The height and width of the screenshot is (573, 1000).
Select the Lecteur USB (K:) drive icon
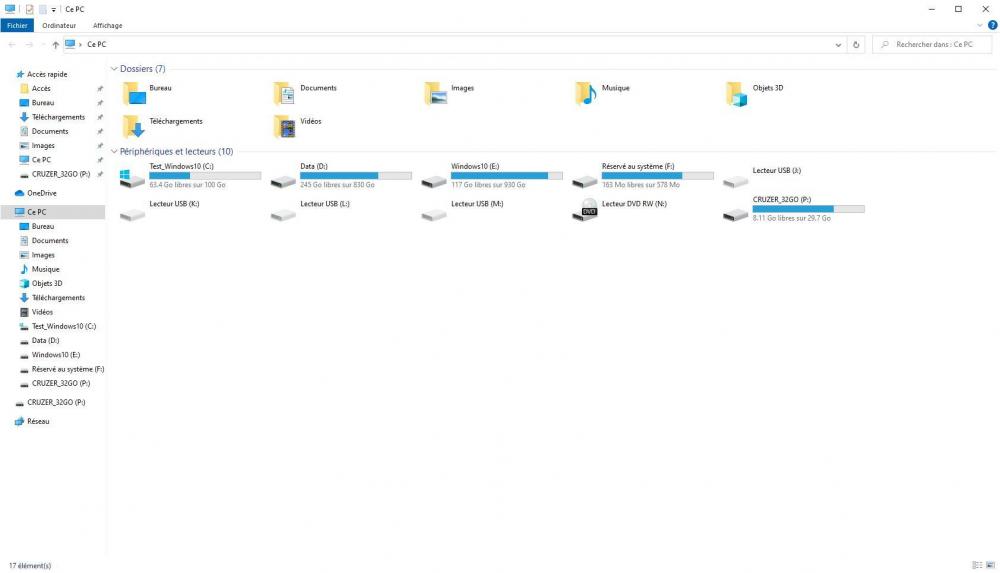(133, 215)
